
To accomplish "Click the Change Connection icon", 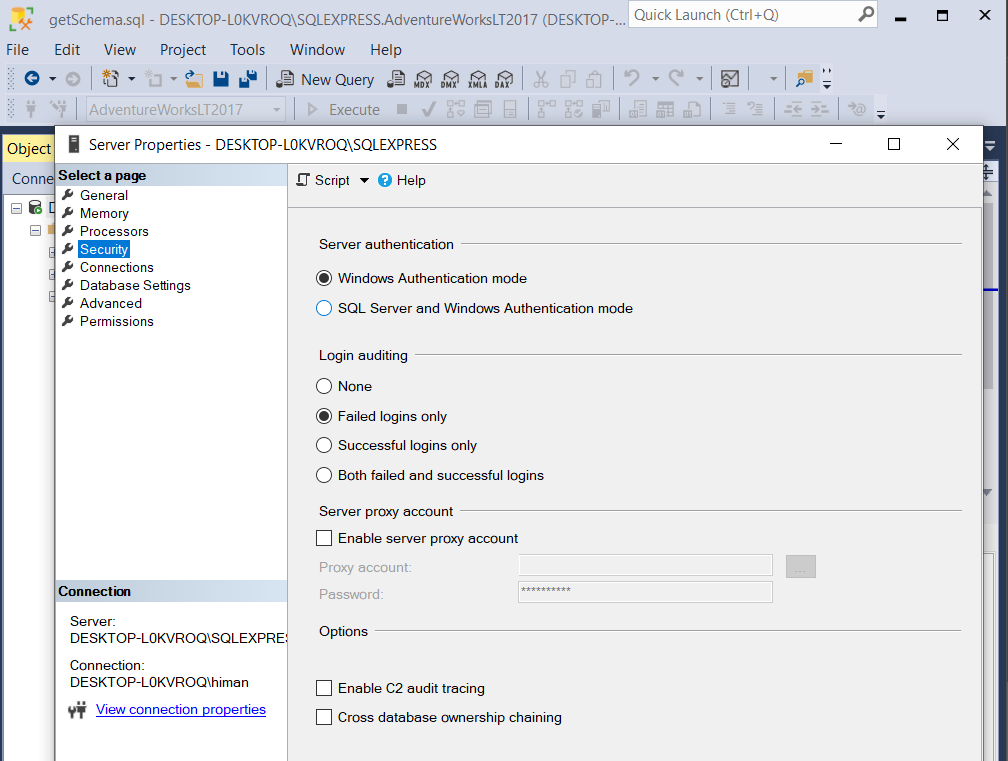I will pos(58,109).
